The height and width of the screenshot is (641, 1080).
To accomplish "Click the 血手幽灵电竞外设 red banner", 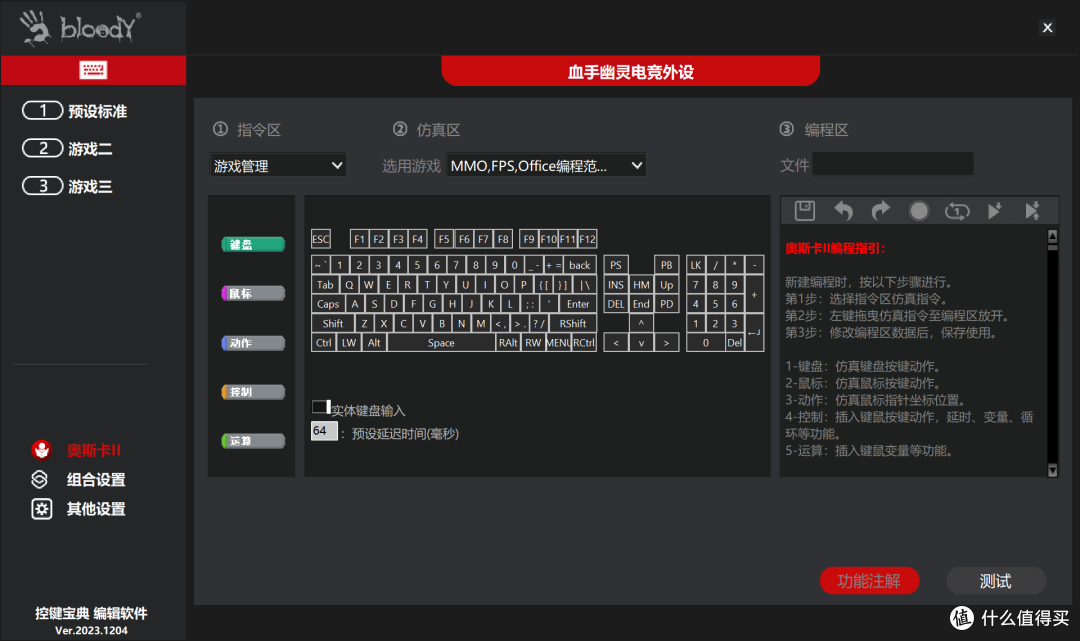I will (x=631, y=72).
